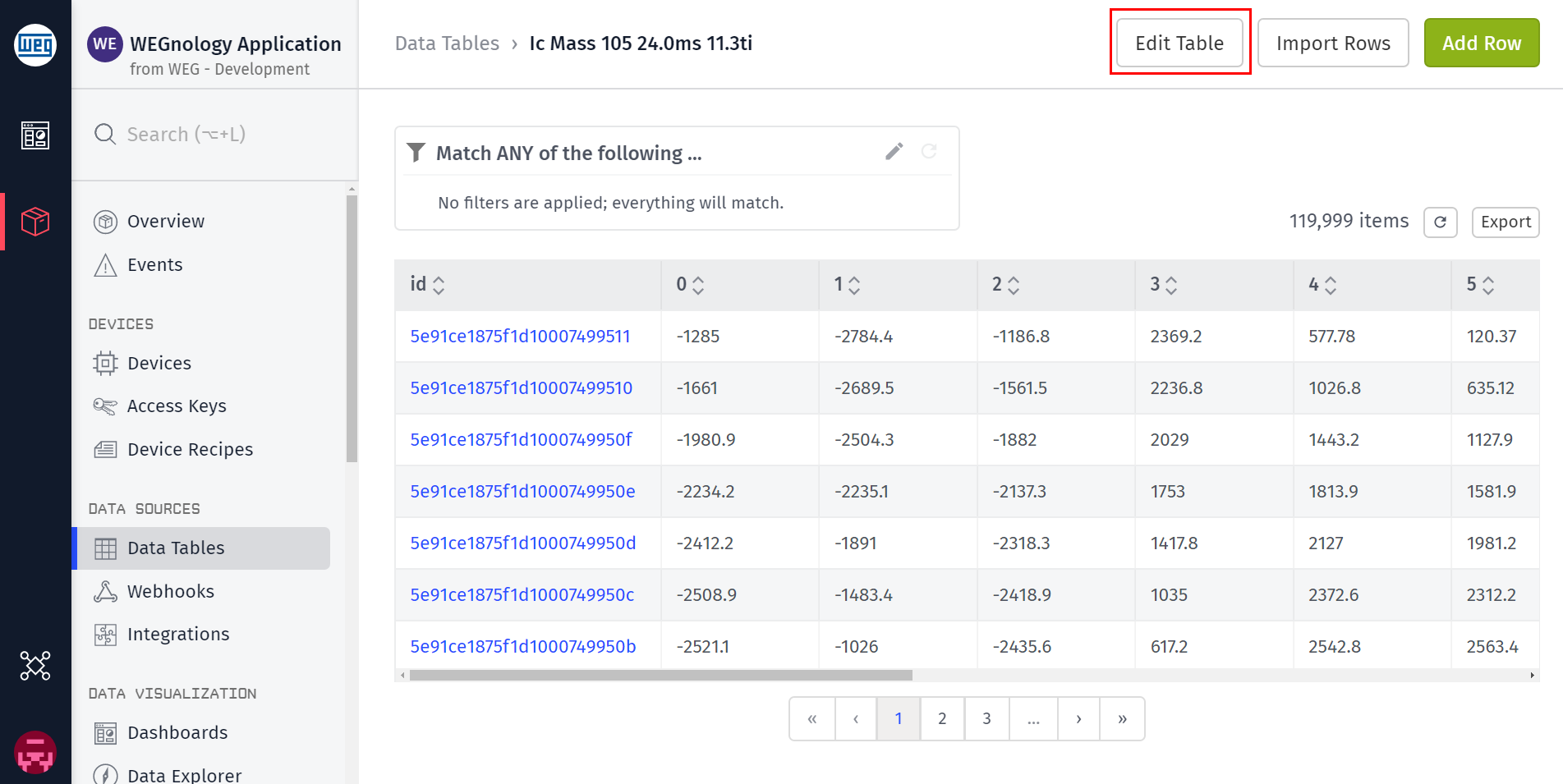Select Data Tables in the sidebar
Viewport: 1563px width, 784px height.
(x=202, y=548)
